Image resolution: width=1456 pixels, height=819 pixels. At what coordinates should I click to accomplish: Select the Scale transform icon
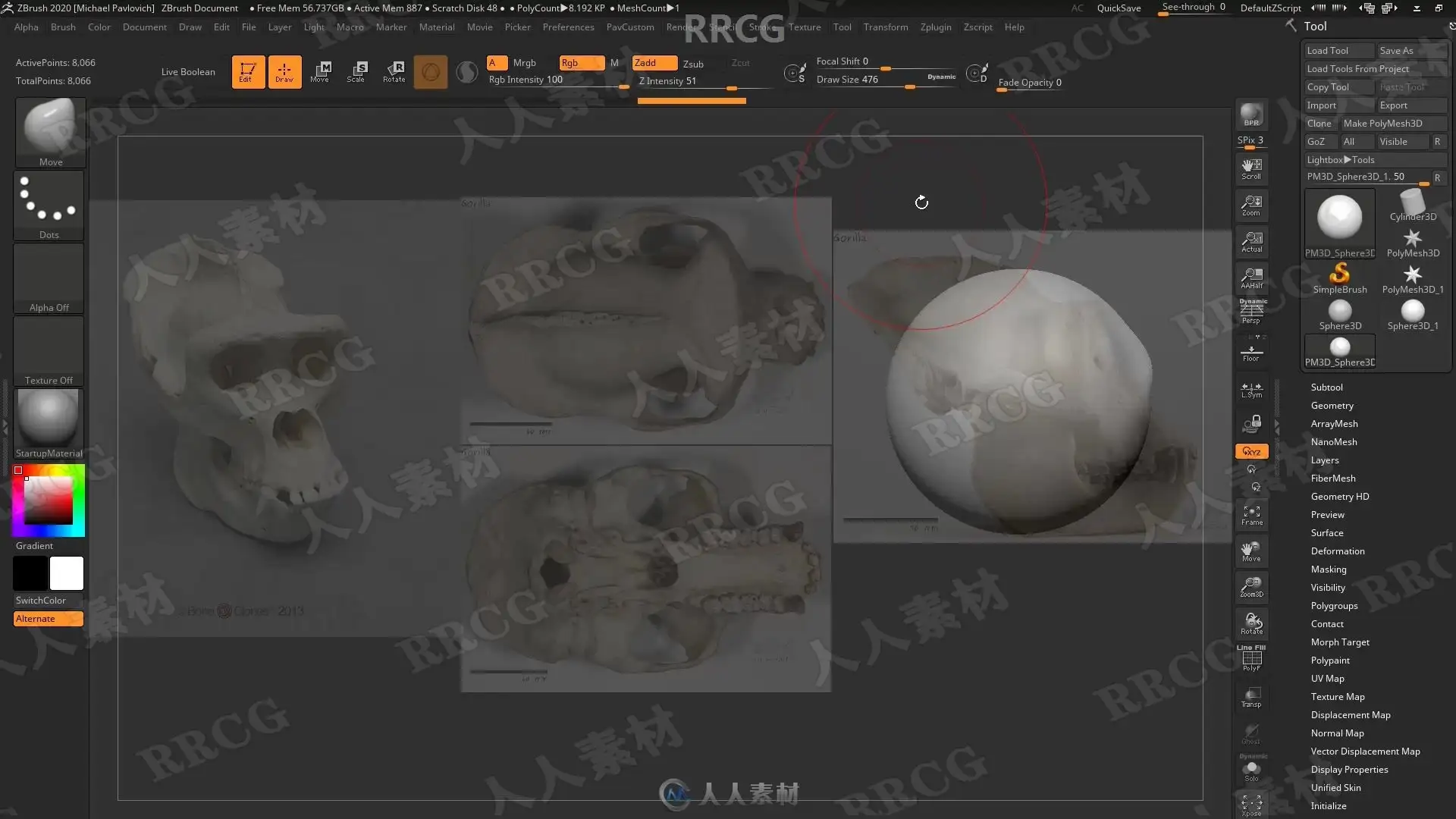[356, 71]
